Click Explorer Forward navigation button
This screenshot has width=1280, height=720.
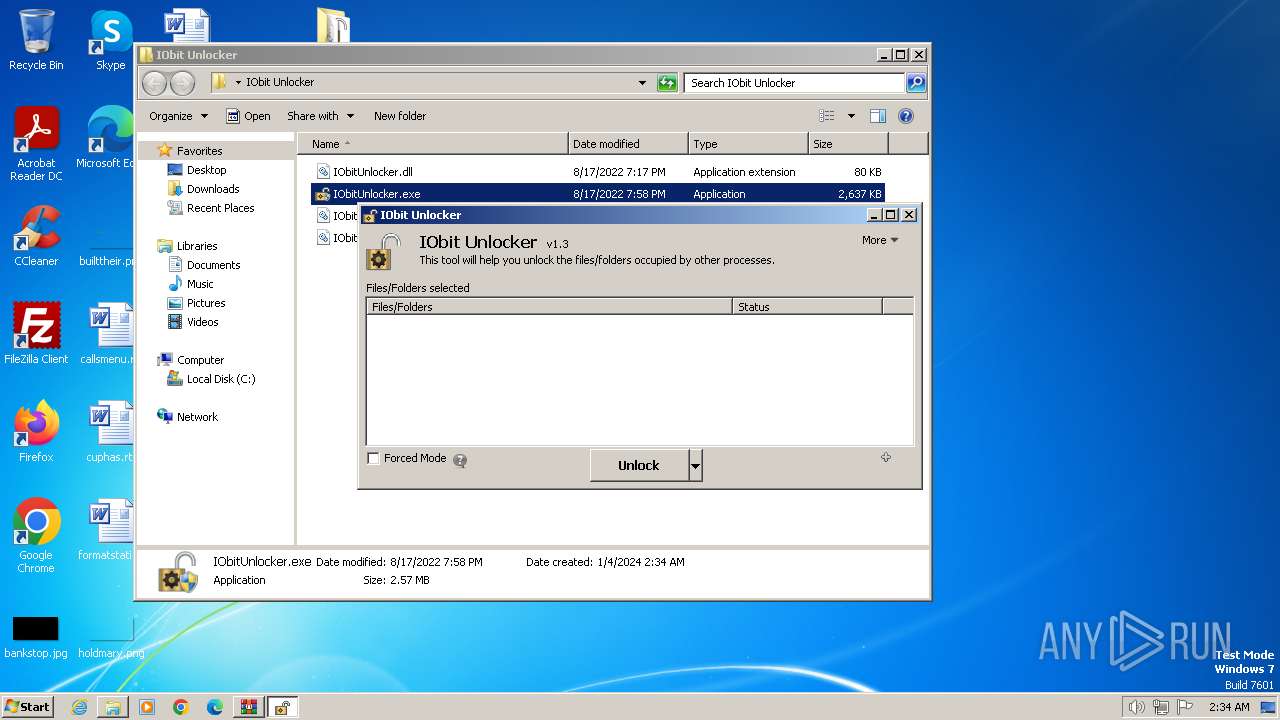[182, 83]
